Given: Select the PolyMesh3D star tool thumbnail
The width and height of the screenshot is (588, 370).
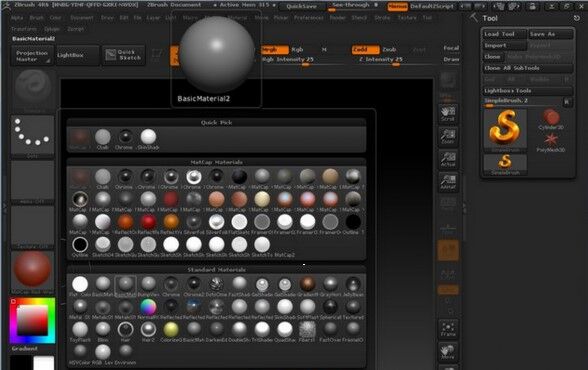Looking at the screenshot, I should 551,142.
